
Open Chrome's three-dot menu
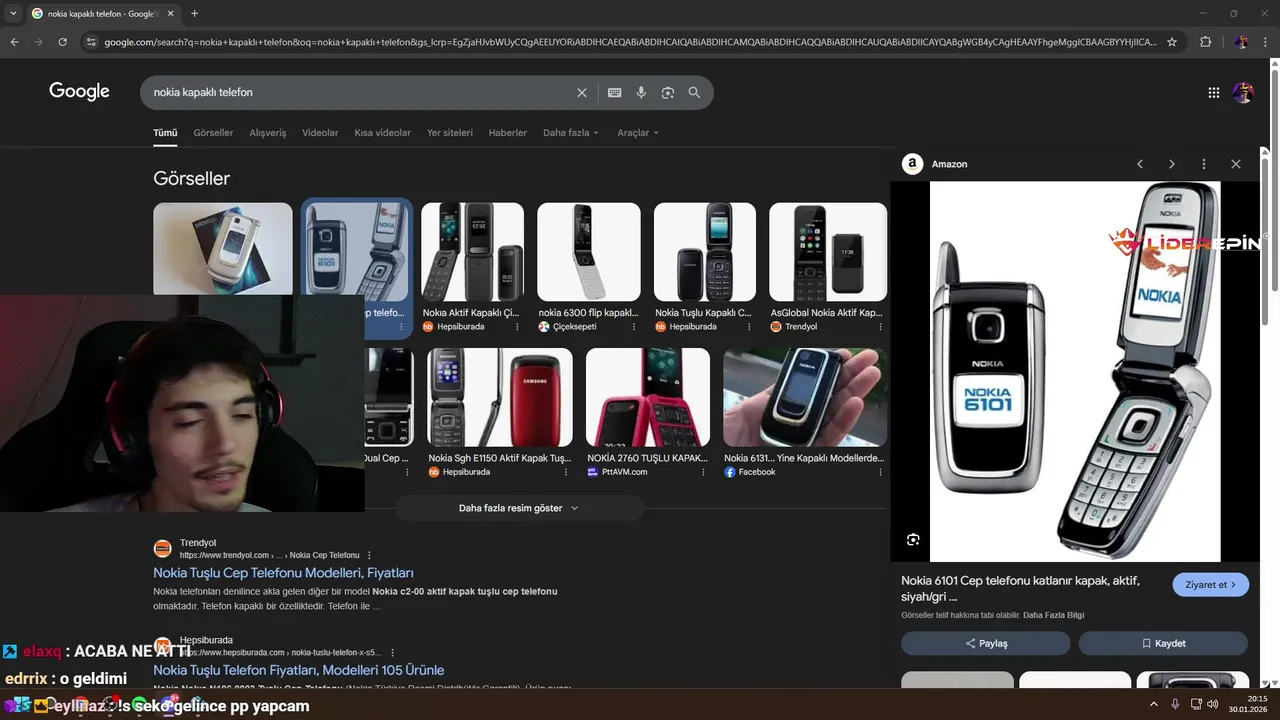[1265, 42]
